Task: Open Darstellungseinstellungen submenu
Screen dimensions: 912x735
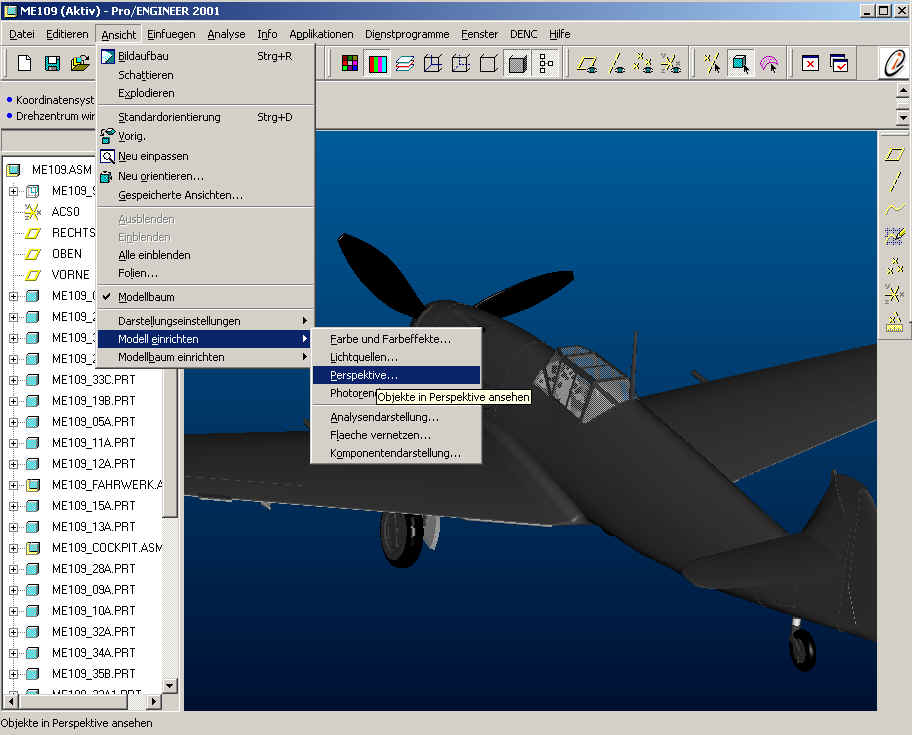Action: point(206,321)
